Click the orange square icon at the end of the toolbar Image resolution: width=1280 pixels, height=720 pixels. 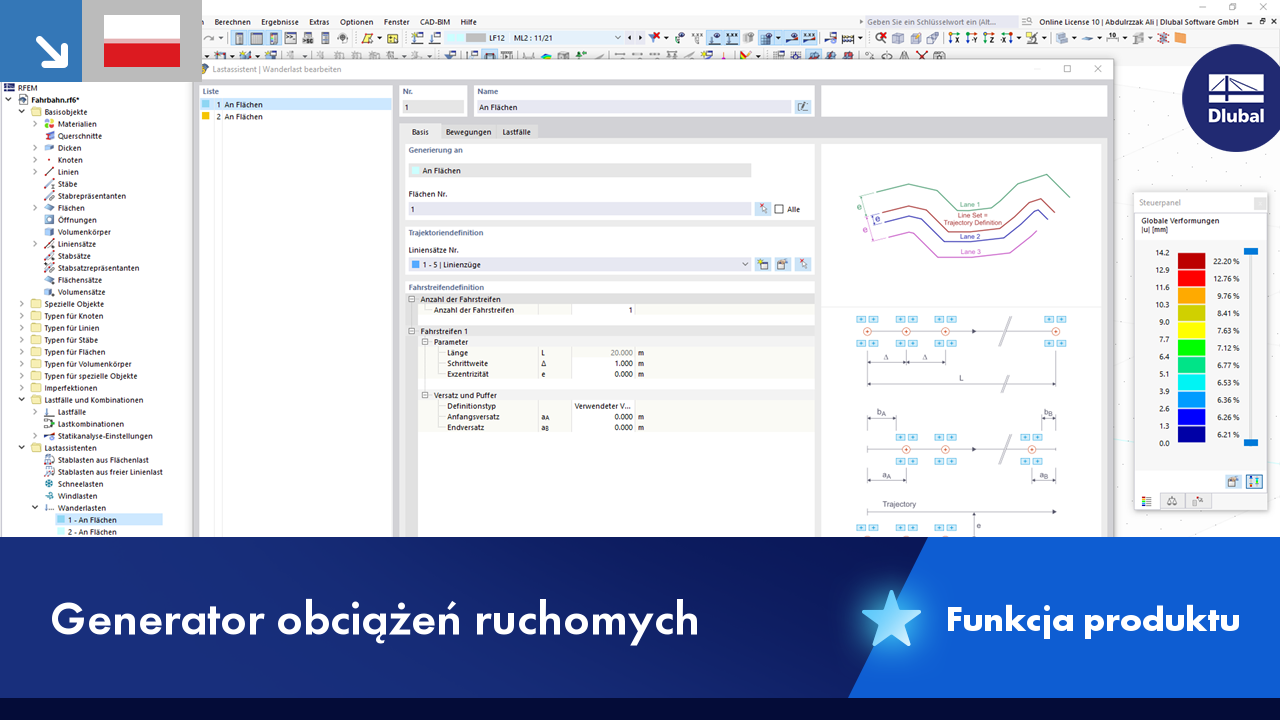tap(1181, 38)
